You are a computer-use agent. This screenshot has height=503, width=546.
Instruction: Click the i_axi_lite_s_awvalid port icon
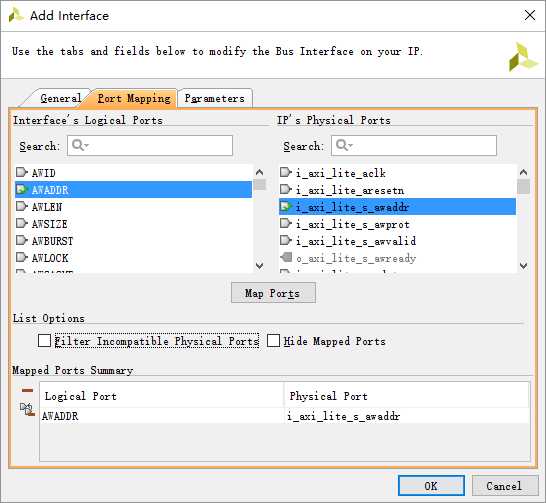(x=286, y=241)
